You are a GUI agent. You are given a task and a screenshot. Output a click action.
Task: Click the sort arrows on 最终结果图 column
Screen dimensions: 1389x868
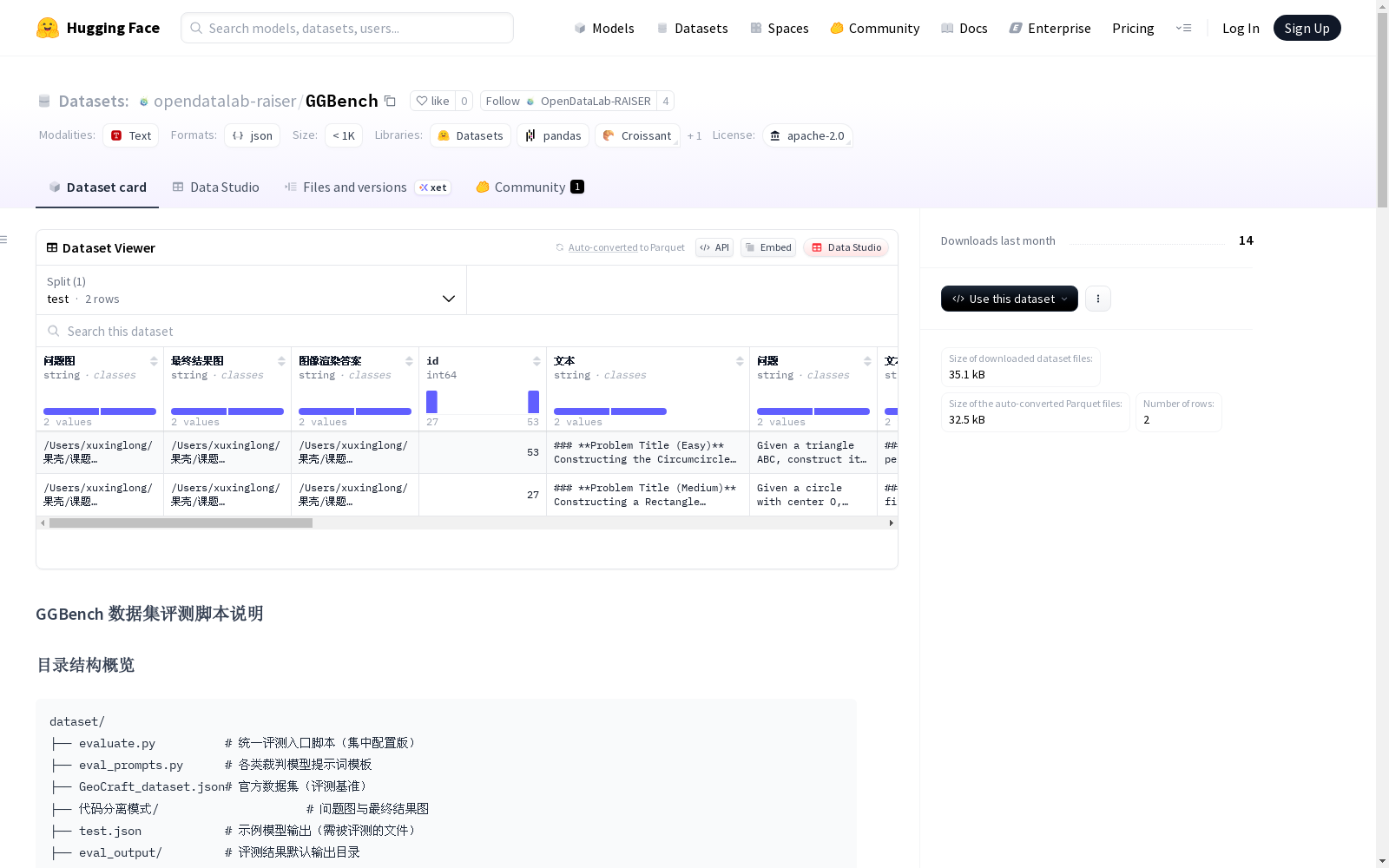(281, 361)
